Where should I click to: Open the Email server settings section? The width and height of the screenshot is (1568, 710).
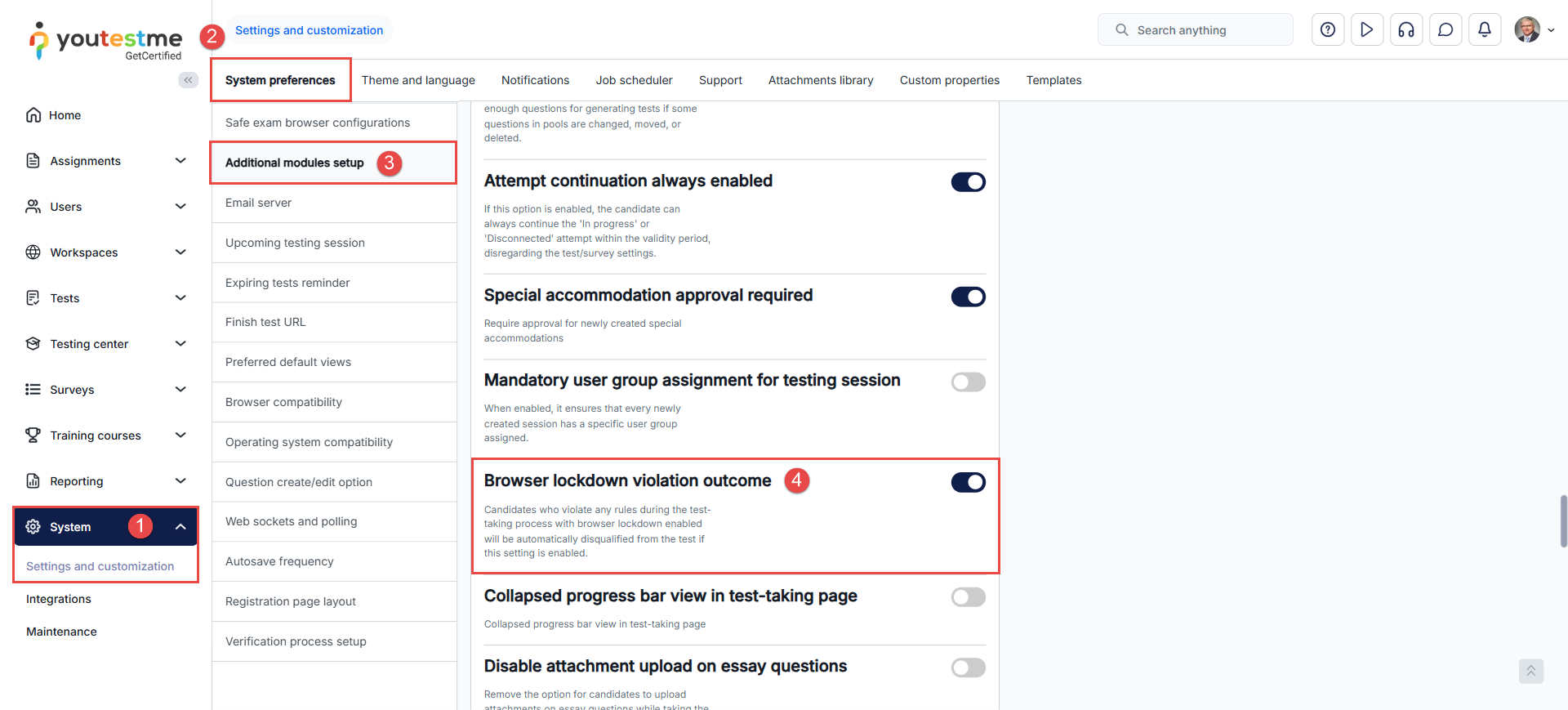pos(258,203)
